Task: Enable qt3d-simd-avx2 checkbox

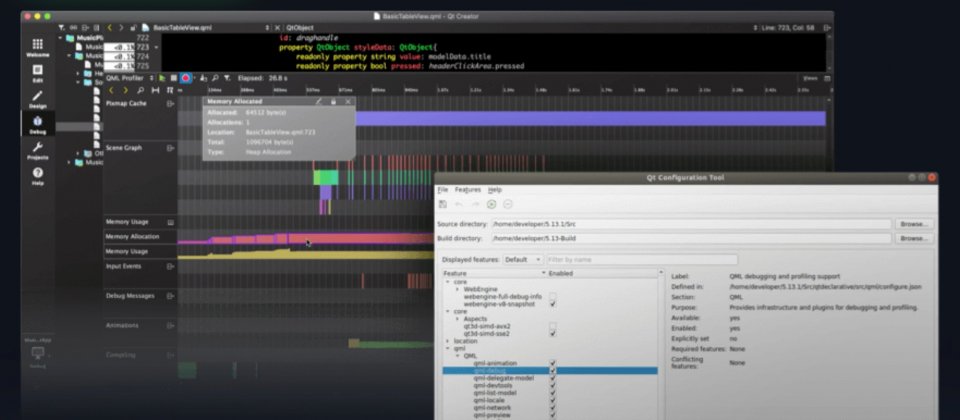Action: tap(553, 326)
